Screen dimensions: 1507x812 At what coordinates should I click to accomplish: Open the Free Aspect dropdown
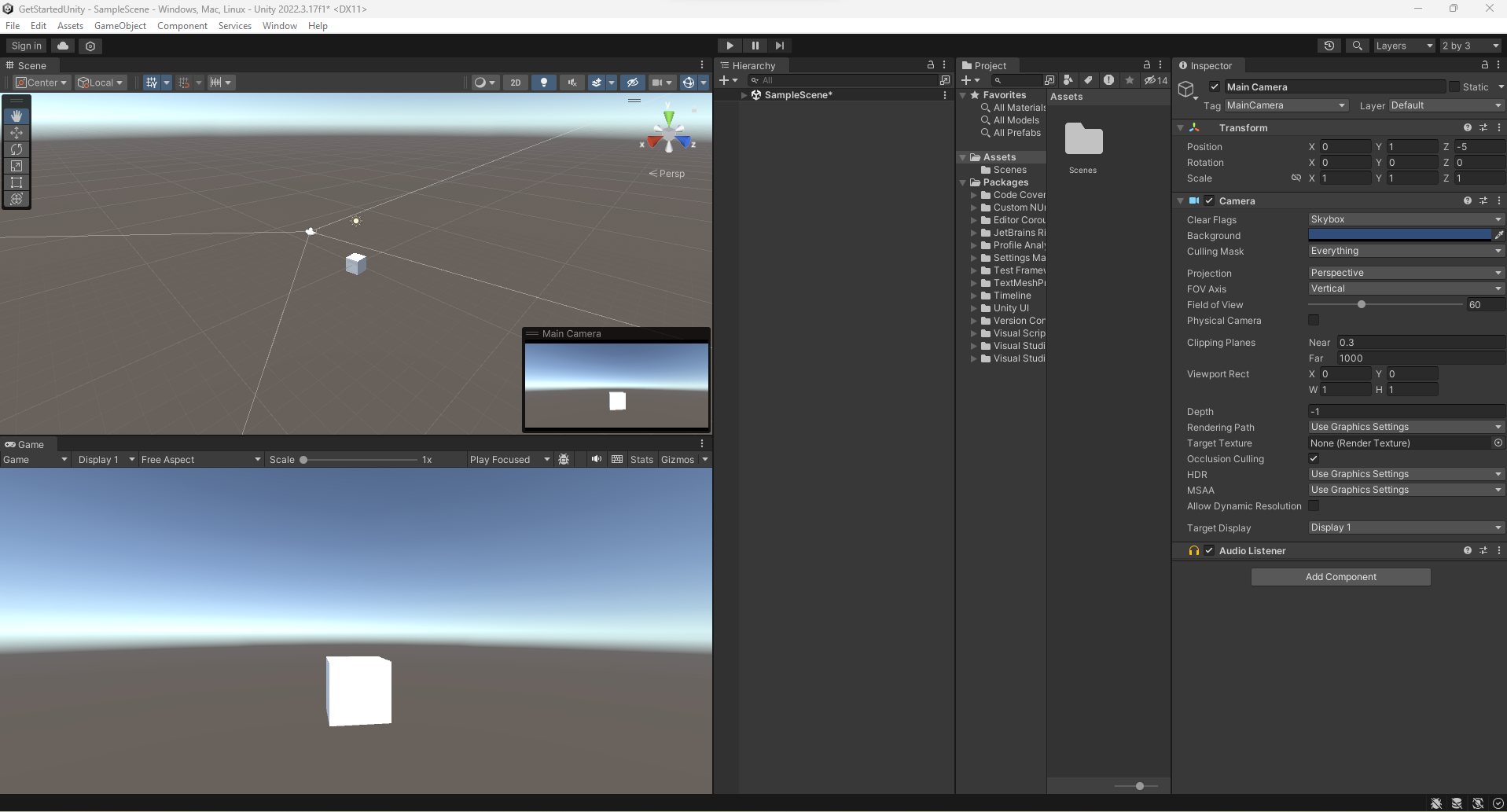coord(200,459)
